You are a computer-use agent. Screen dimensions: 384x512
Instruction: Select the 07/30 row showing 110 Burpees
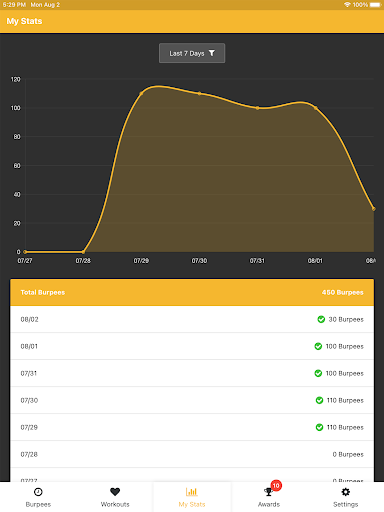tap(192, 400)
